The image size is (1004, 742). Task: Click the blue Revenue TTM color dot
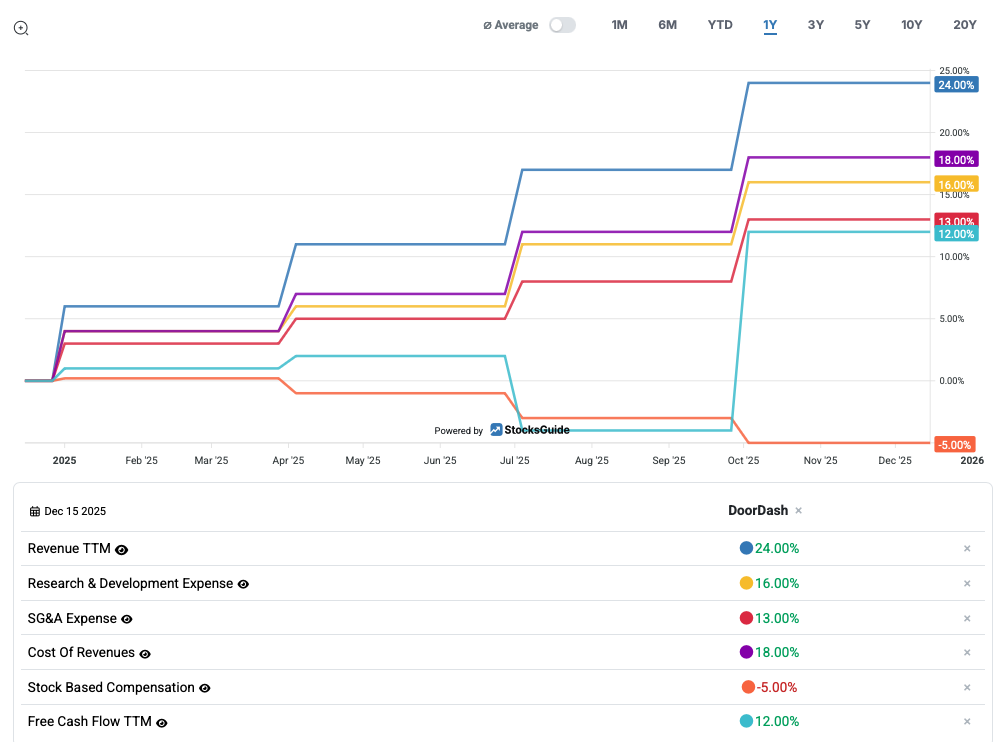tap(746, 548)
